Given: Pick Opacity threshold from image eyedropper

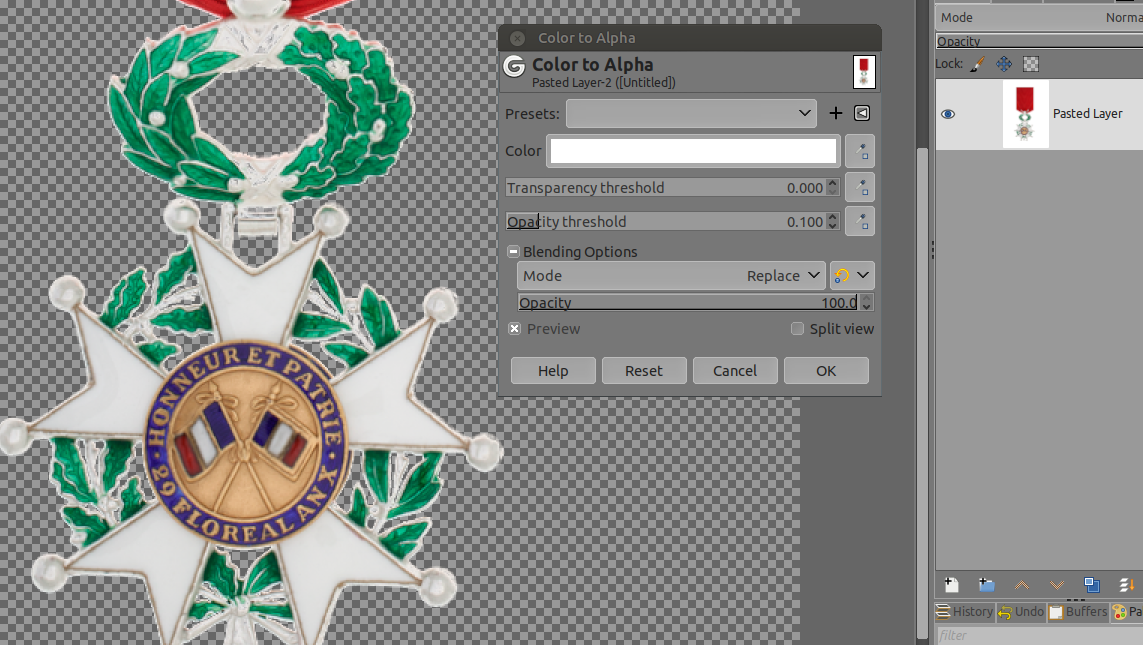Looking at the screenshot, I should pyautogui.click(x=860, y=221).
